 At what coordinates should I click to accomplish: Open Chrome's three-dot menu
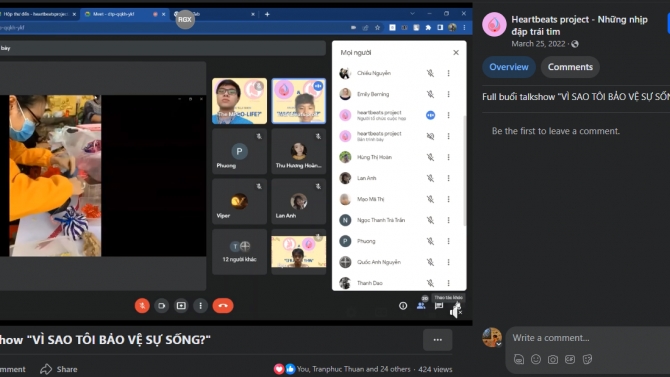click(x=464, y=27)
